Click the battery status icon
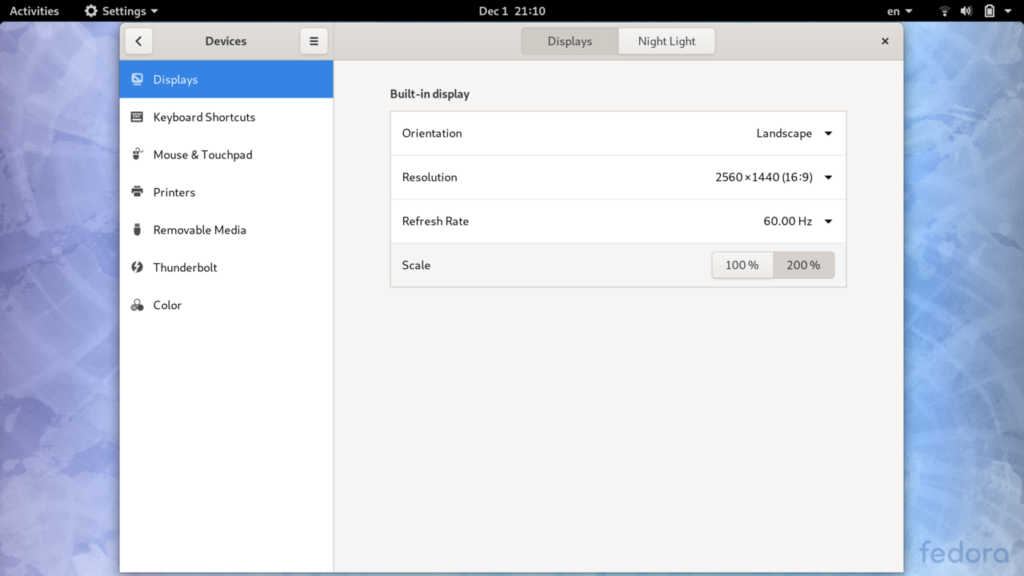Image resolution: width=1024 pixels, height=576 pixels. 989,11
